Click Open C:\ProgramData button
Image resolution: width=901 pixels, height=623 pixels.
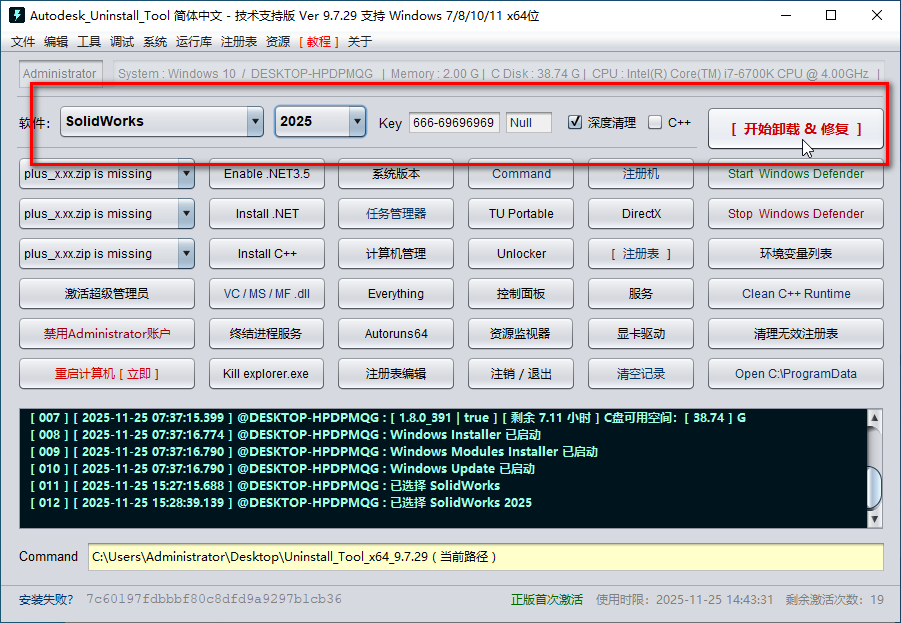[796, 374]
